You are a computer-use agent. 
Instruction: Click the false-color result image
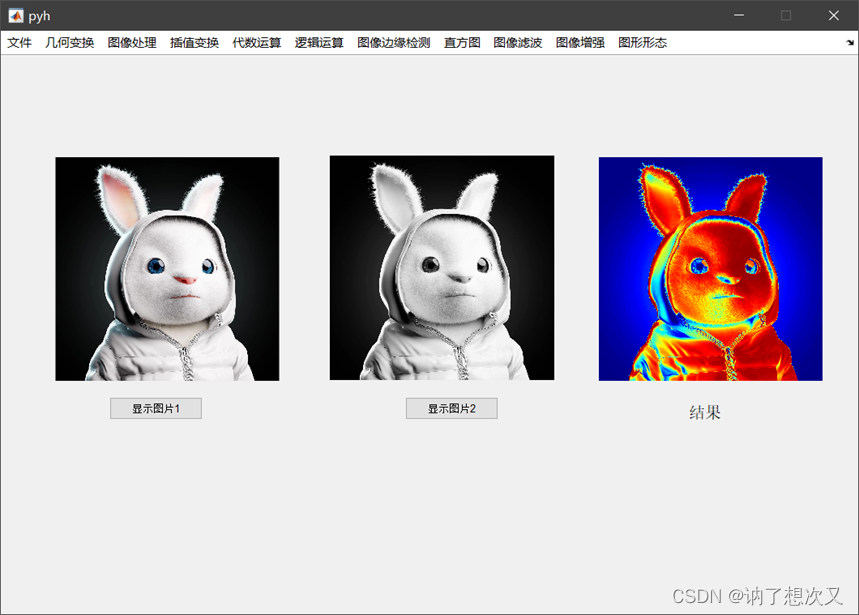coord(711,269)
